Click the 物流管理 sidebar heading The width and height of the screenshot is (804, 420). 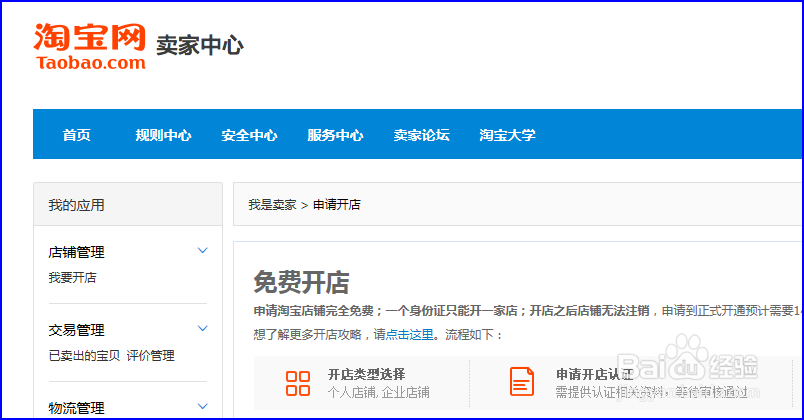pos(76,408)
